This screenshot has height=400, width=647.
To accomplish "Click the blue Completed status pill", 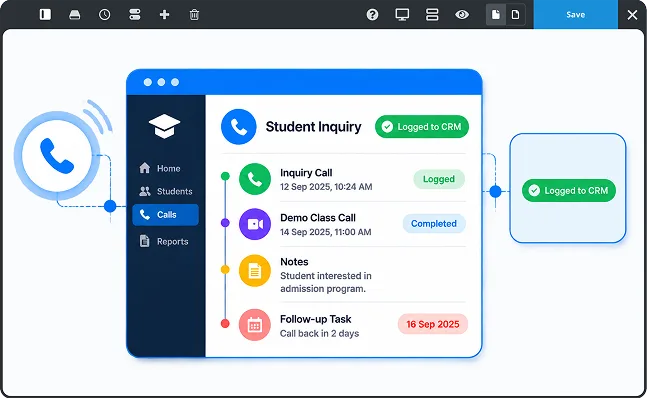I will click(434, 224).
